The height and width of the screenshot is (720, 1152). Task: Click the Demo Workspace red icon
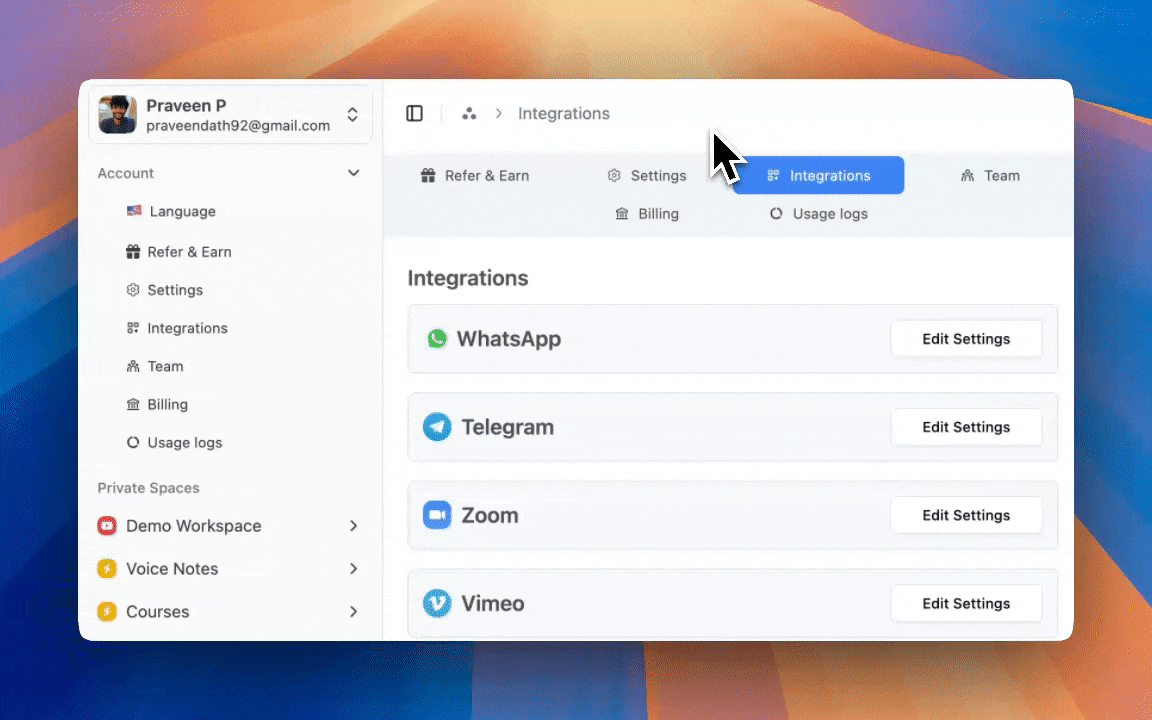pos(107,526)
